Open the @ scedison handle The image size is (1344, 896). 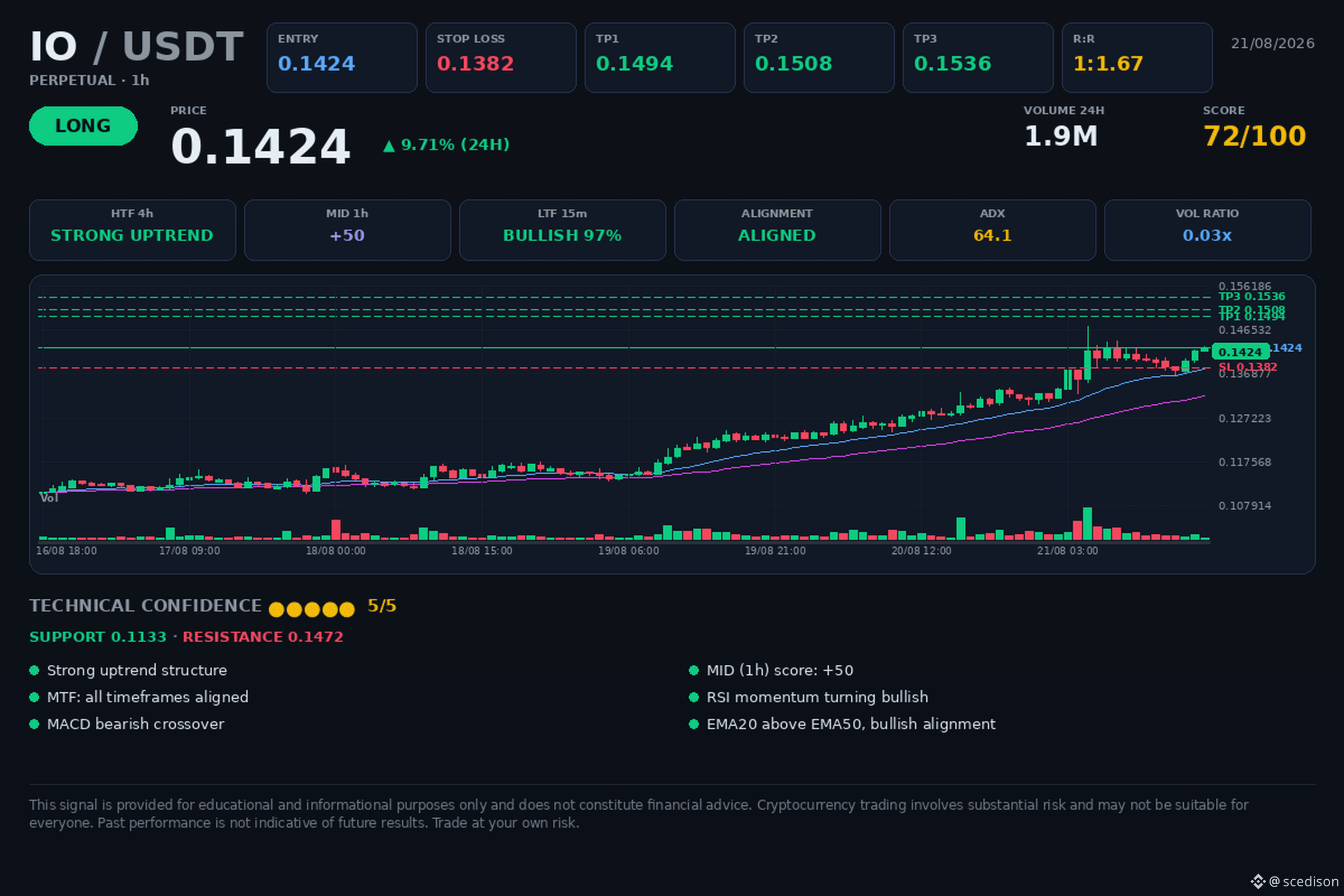point(1304,881)
